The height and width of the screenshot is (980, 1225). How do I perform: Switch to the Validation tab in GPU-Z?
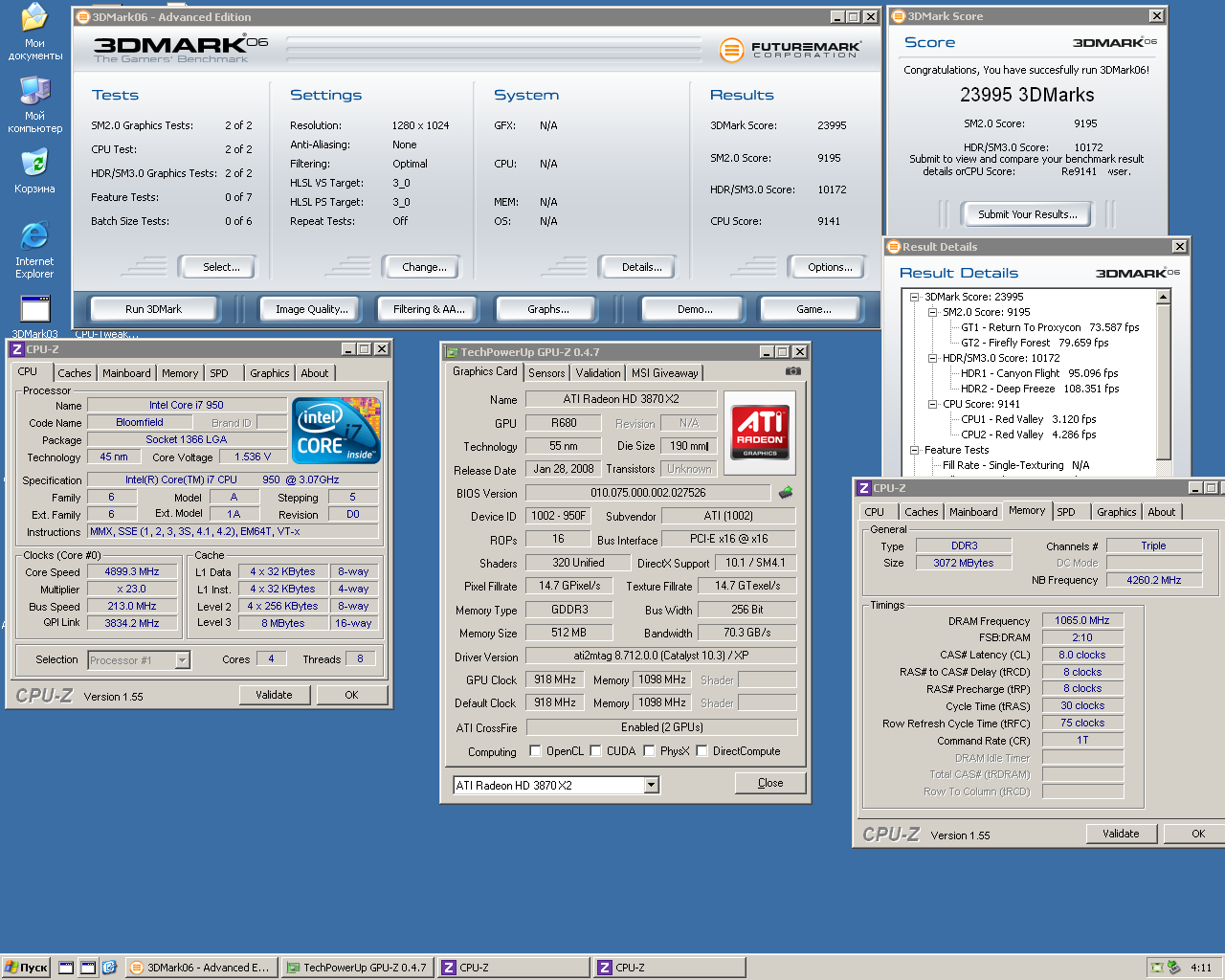(x=598, y=373)
